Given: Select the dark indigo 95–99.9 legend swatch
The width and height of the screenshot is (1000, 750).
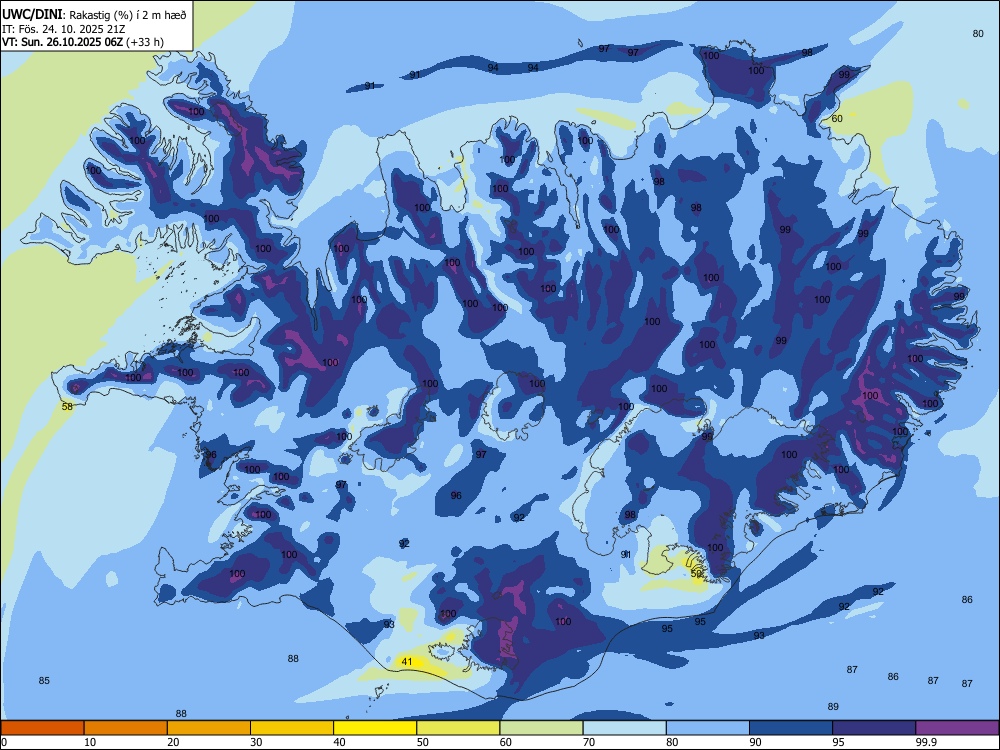Looking at the screenshot, I should click(874, 728).
